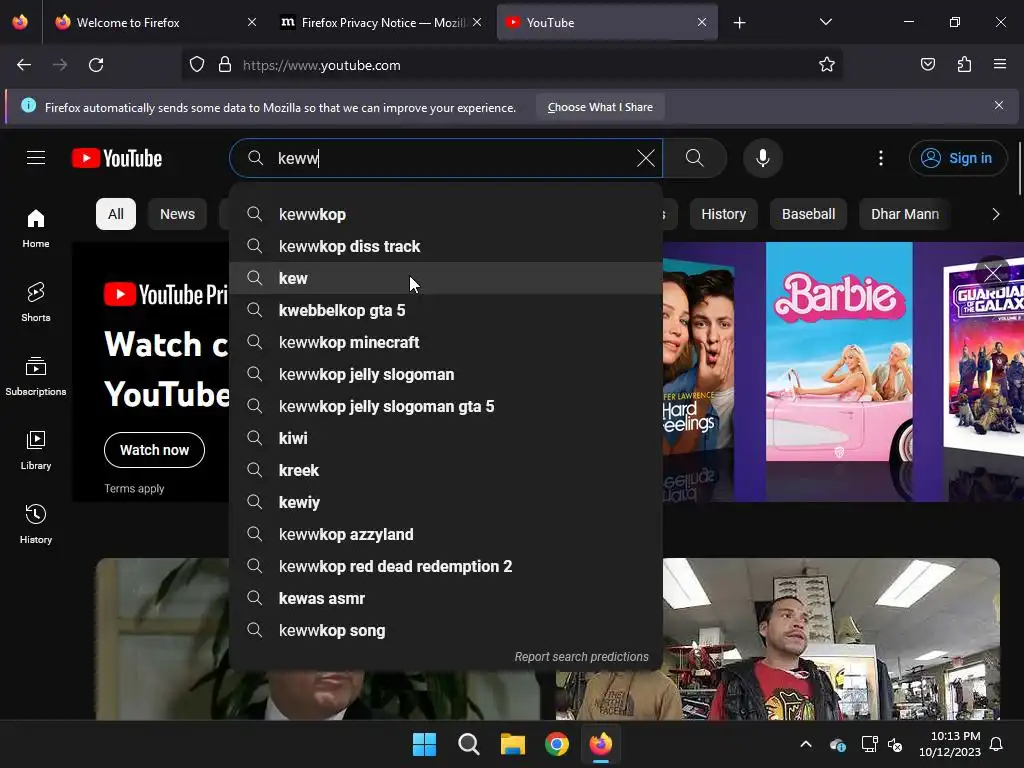Show hidden system tray icons
1024x768 pixels.
[806, 744]
